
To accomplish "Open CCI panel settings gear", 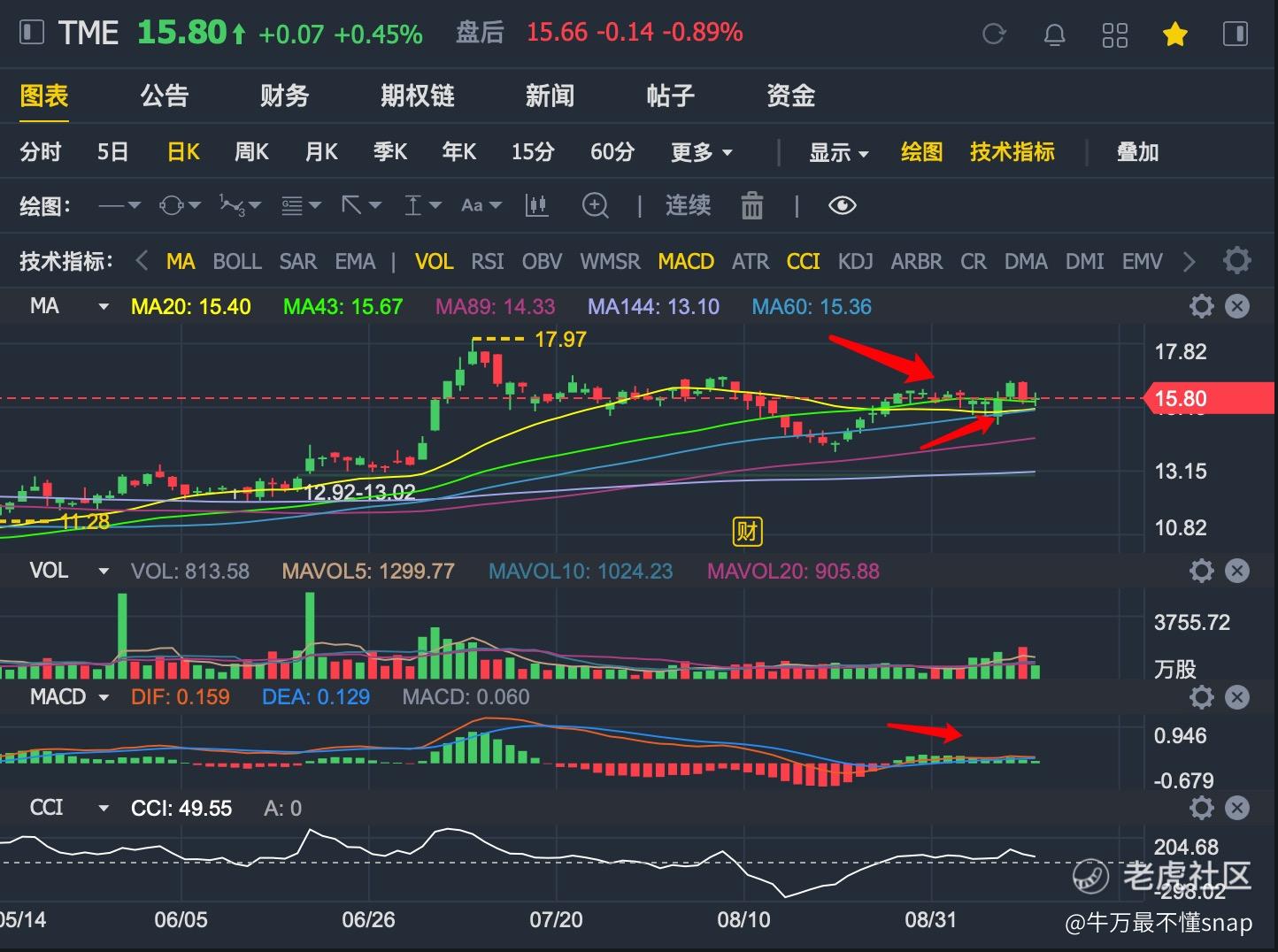I will (1201, 808).
